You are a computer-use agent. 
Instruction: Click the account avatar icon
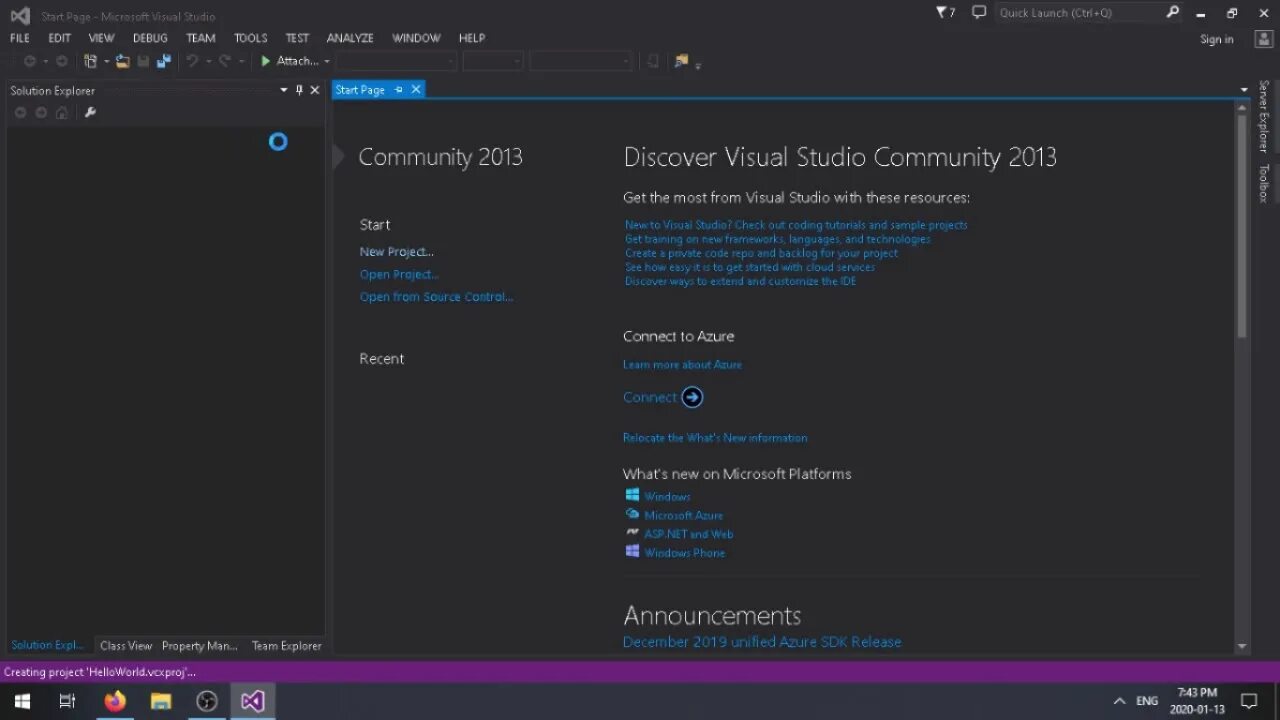point(1263,38)
